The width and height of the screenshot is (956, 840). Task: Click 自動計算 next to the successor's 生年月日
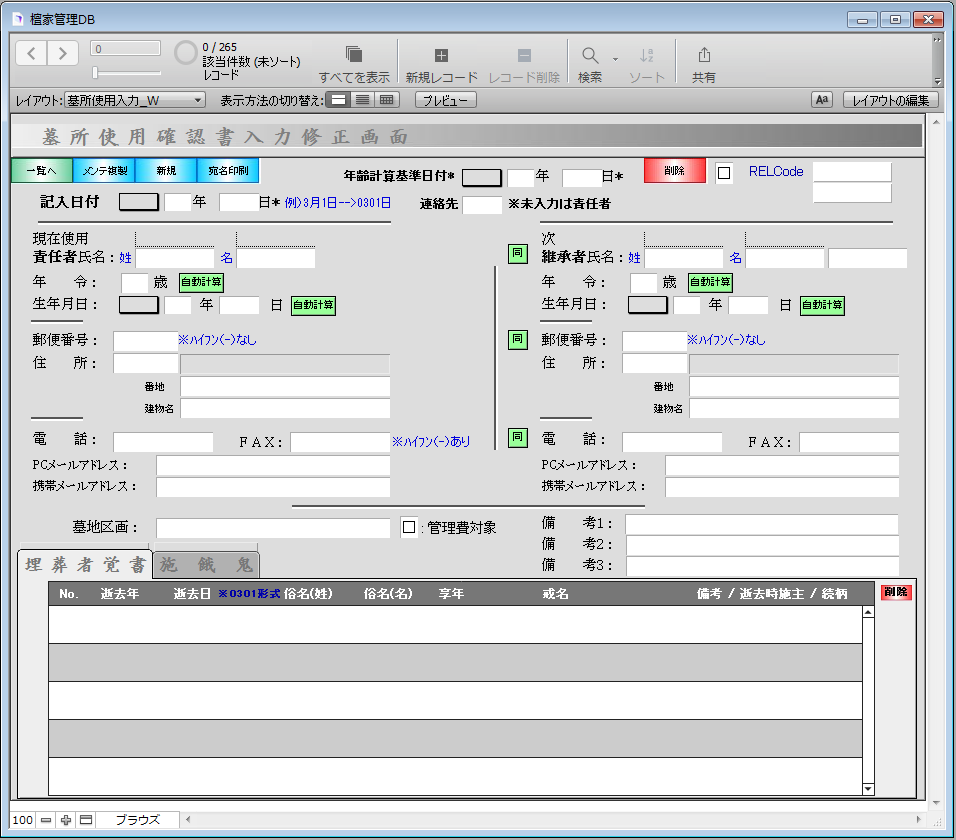tap(822, 305)
